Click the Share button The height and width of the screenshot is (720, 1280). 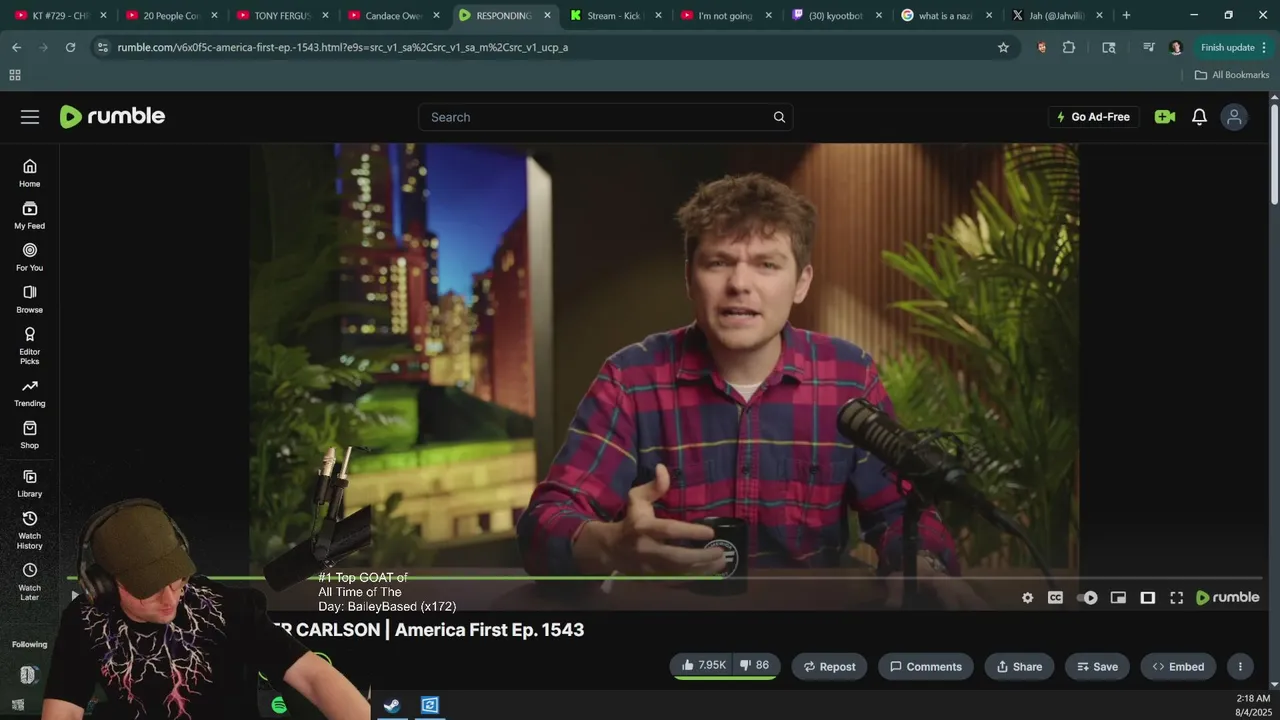[x=1019, y=667]
